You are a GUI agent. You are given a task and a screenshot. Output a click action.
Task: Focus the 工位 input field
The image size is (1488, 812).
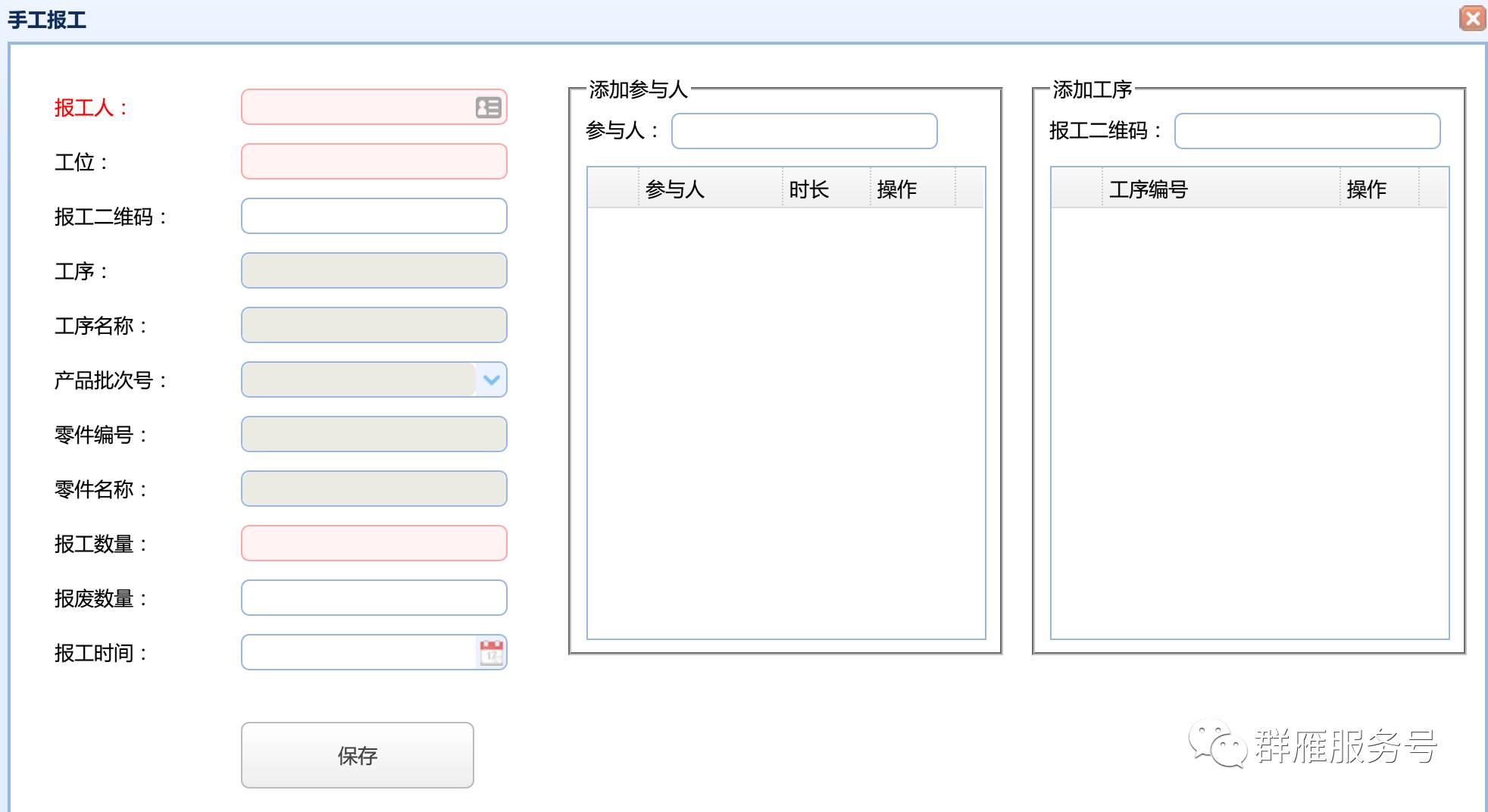coord(374,161)
